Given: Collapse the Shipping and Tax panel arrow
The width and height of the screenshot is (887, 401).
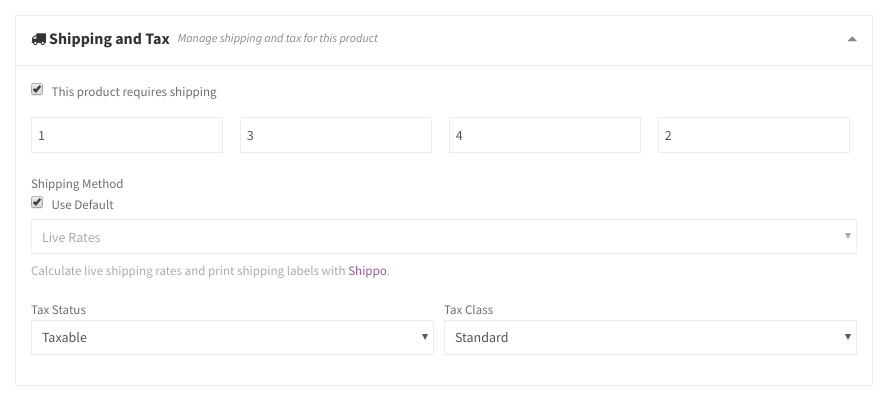Looking at the screenshot, I should click(851, 39).
